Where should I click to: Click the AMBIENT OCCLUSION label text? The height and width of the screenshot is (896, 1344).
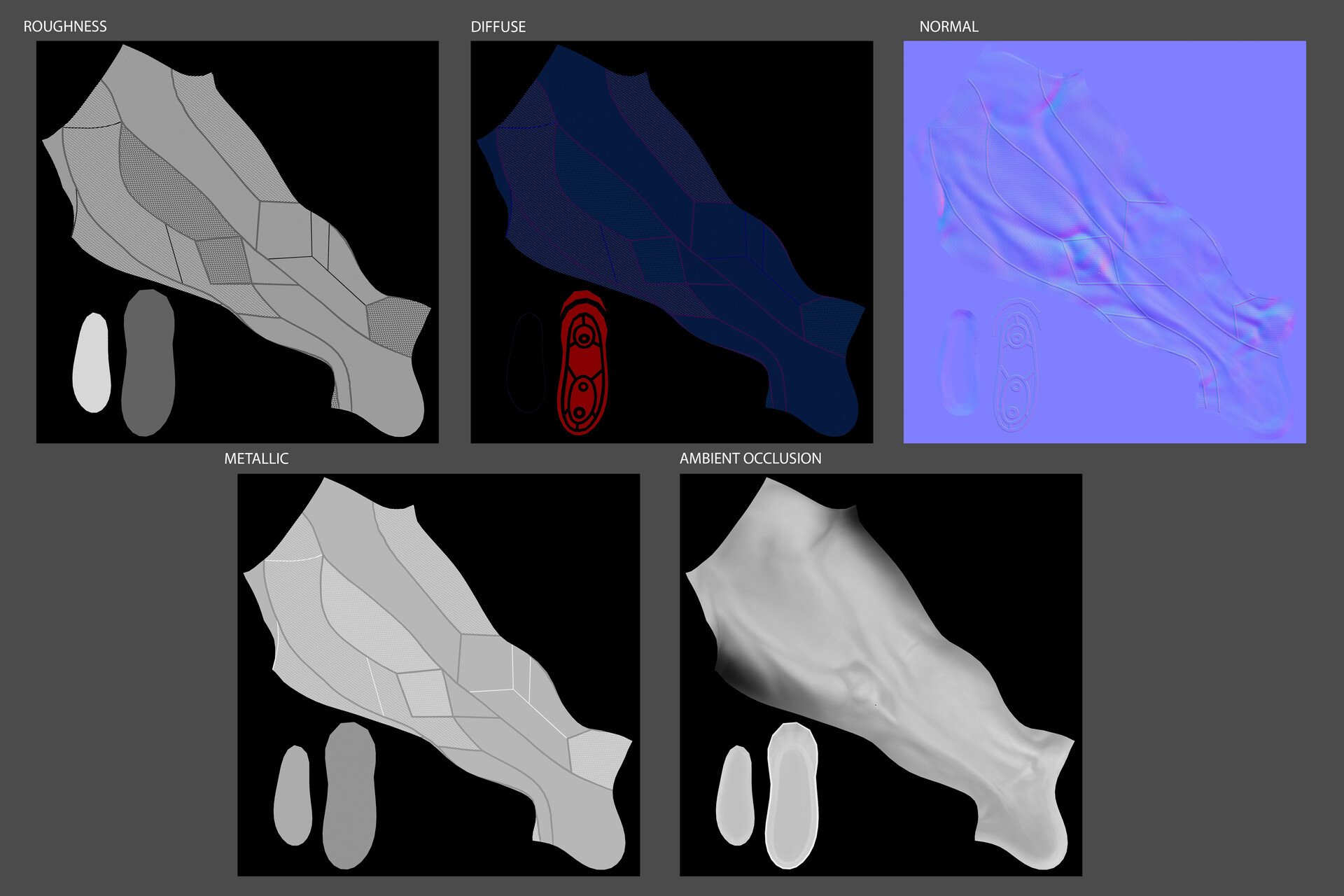(750, 458)
